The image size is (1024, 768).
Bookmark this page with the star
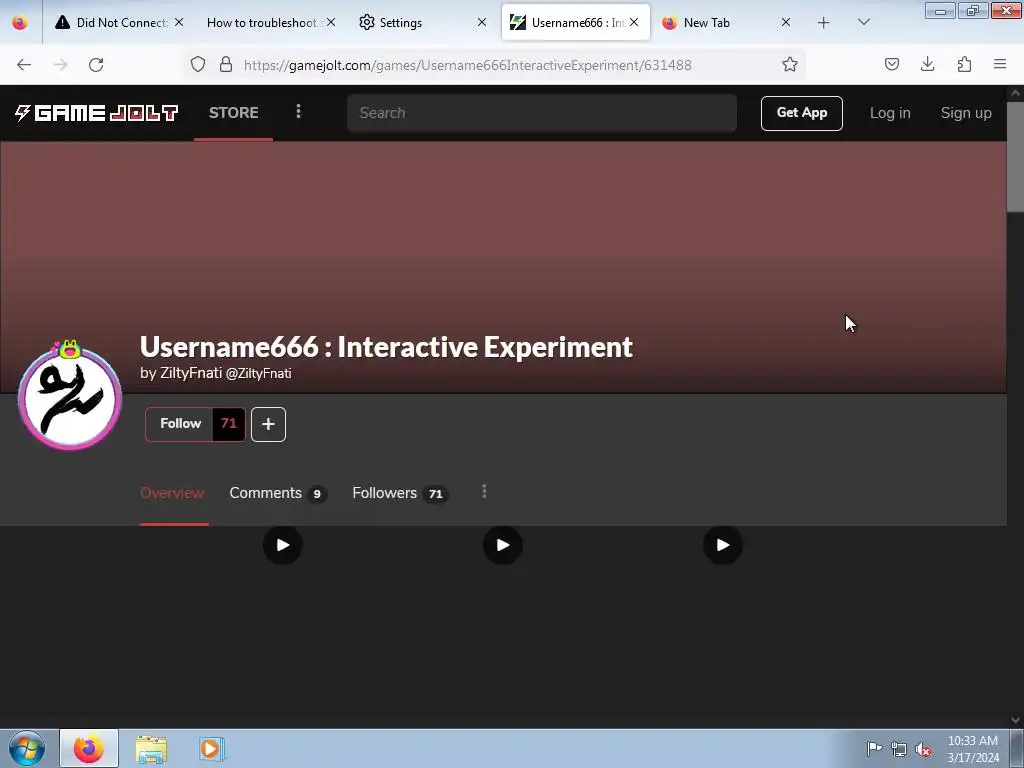tap(790, 64)
